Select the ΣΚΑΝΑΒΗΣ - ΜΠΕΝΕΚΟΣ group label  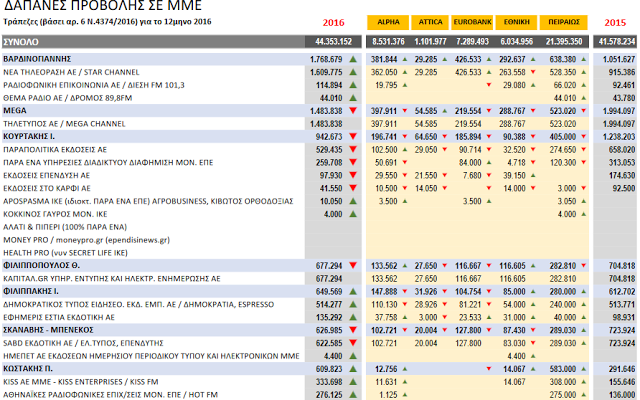48,330
